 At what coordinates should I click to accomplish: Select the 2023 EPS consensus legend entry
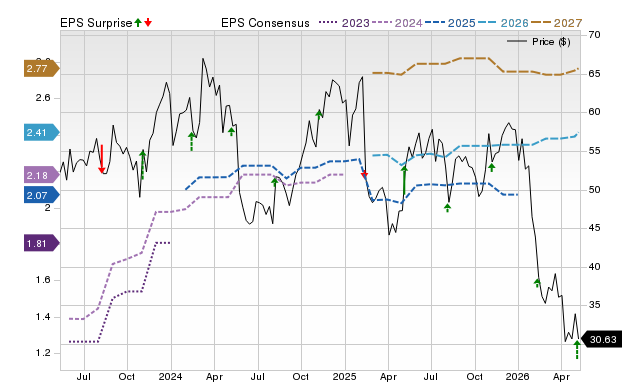[344, 23]
